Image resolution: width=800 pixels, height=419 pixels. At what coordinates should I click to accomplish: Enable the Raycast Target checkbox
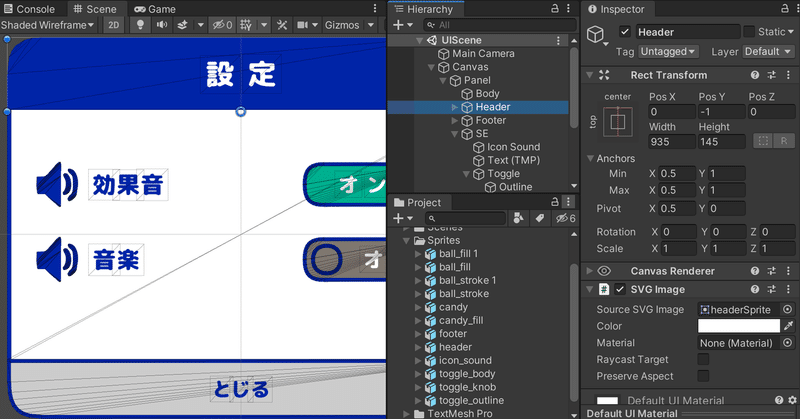(704, 359)
